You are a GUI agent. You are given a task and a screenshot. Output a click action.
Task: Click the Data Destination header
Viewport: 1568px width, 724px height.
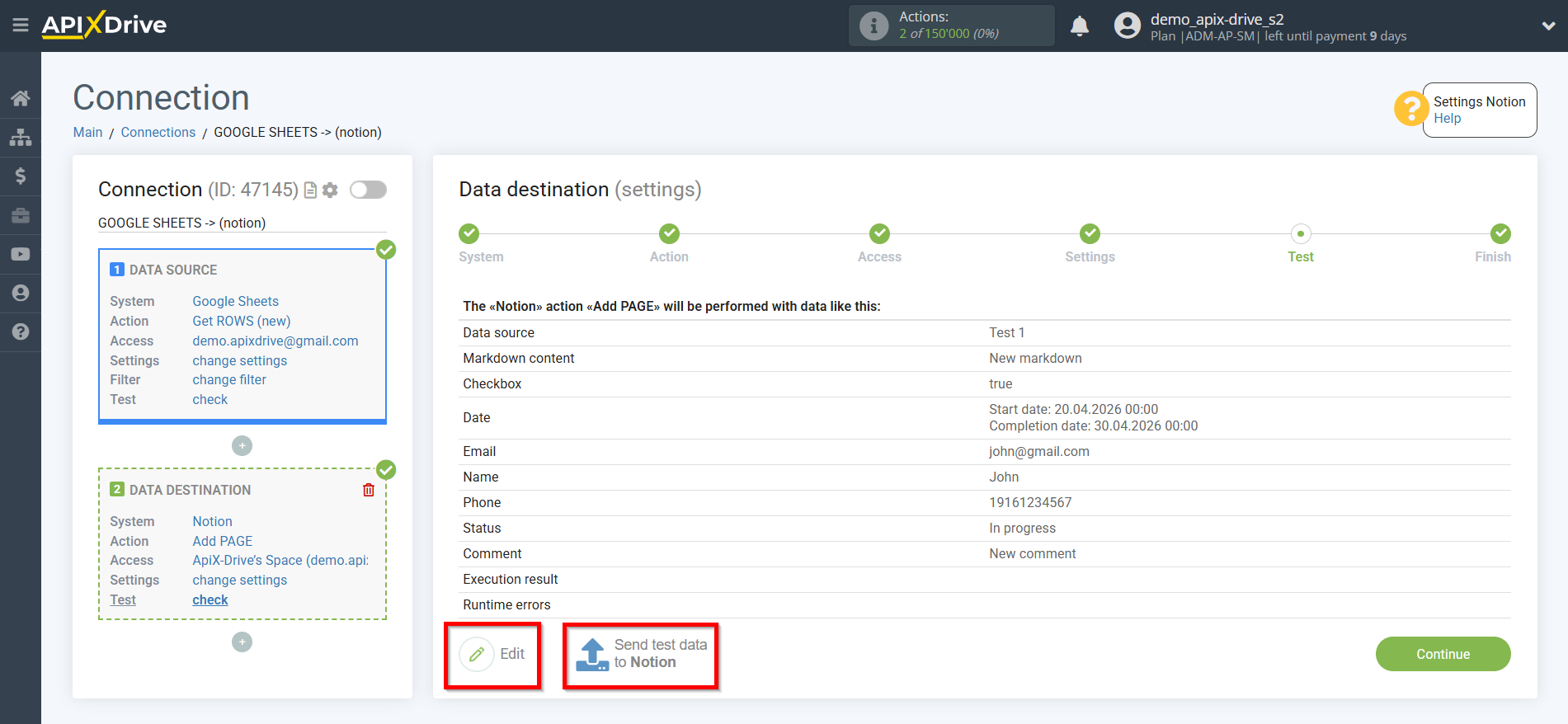(190, 490)
